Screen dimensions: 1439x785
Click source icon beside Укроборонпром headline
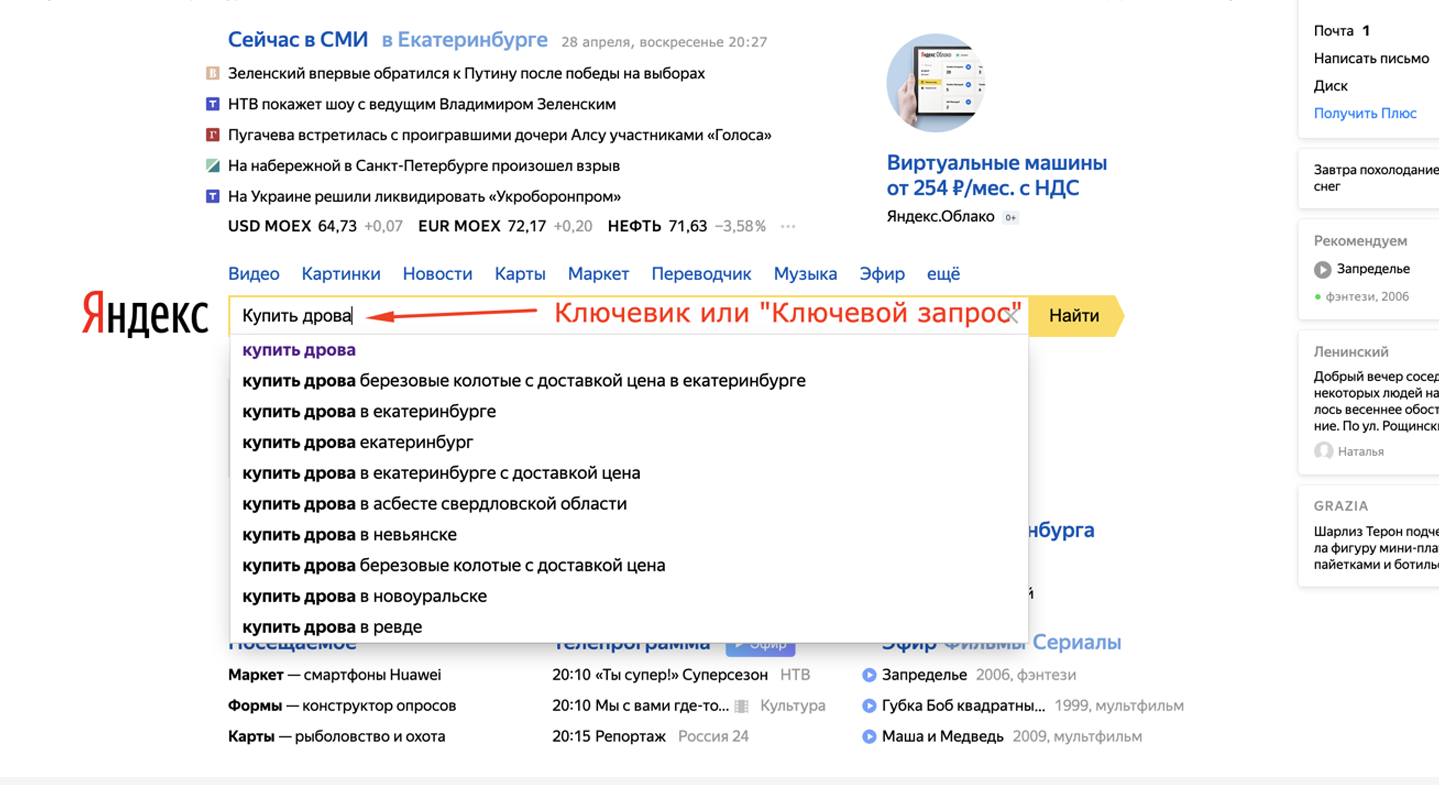point(212,196)
